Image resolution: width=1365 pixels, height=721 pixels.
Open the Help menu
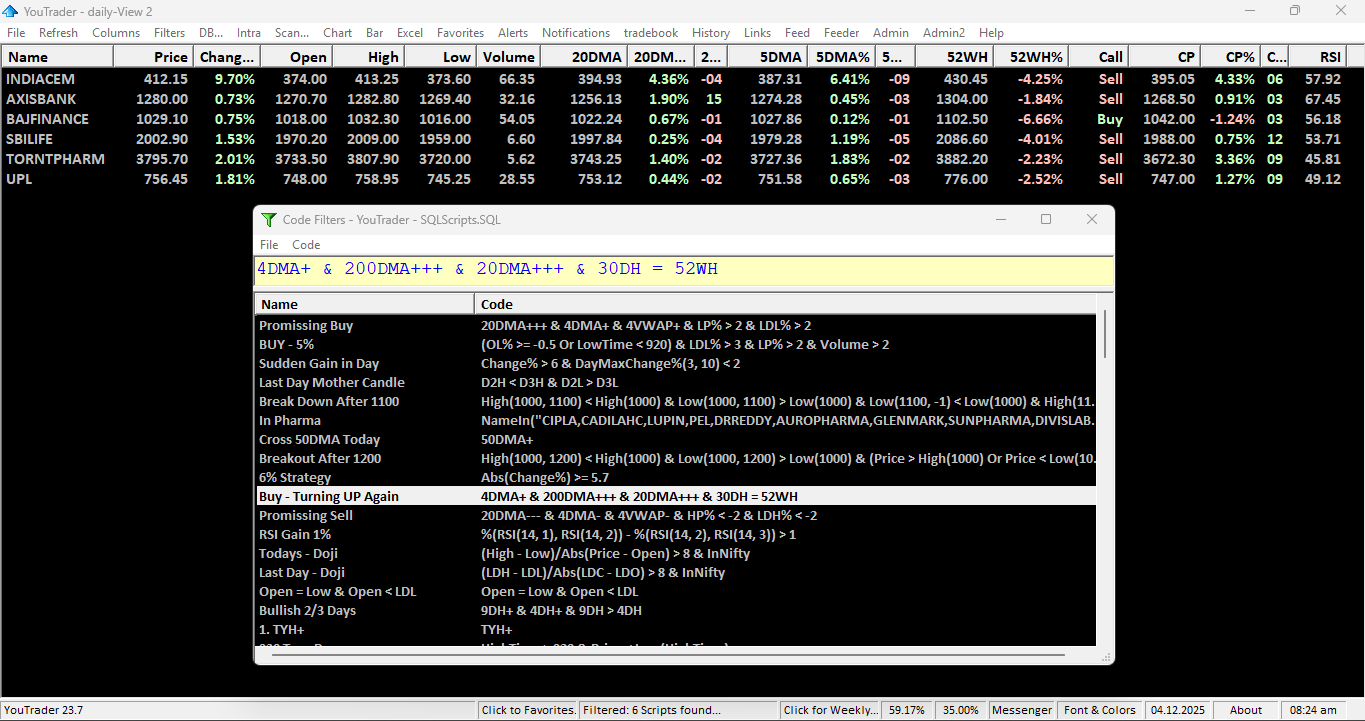tap(991, 33)
